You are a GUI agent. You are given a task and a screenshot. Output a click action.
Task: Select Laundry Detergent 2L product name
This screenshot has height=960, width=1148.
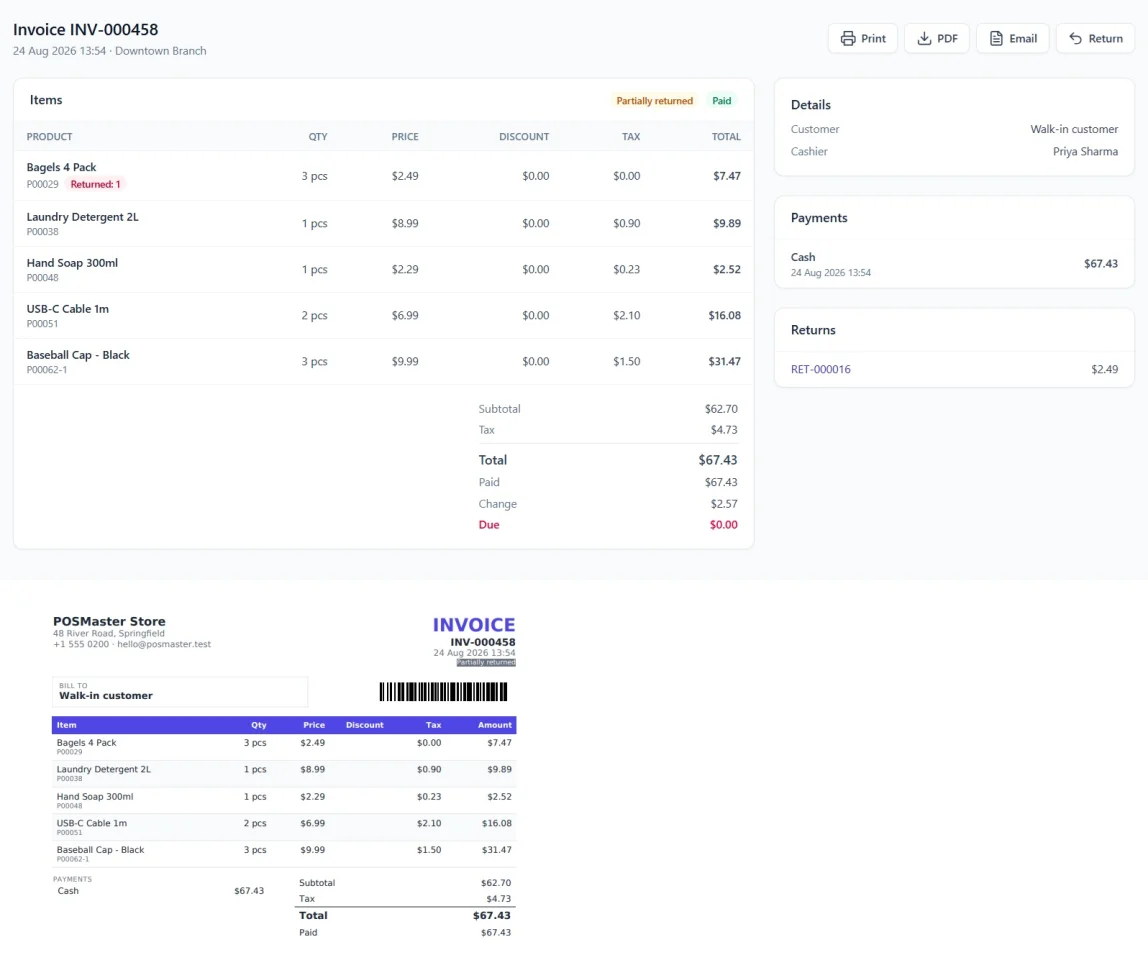pos(82,217)
